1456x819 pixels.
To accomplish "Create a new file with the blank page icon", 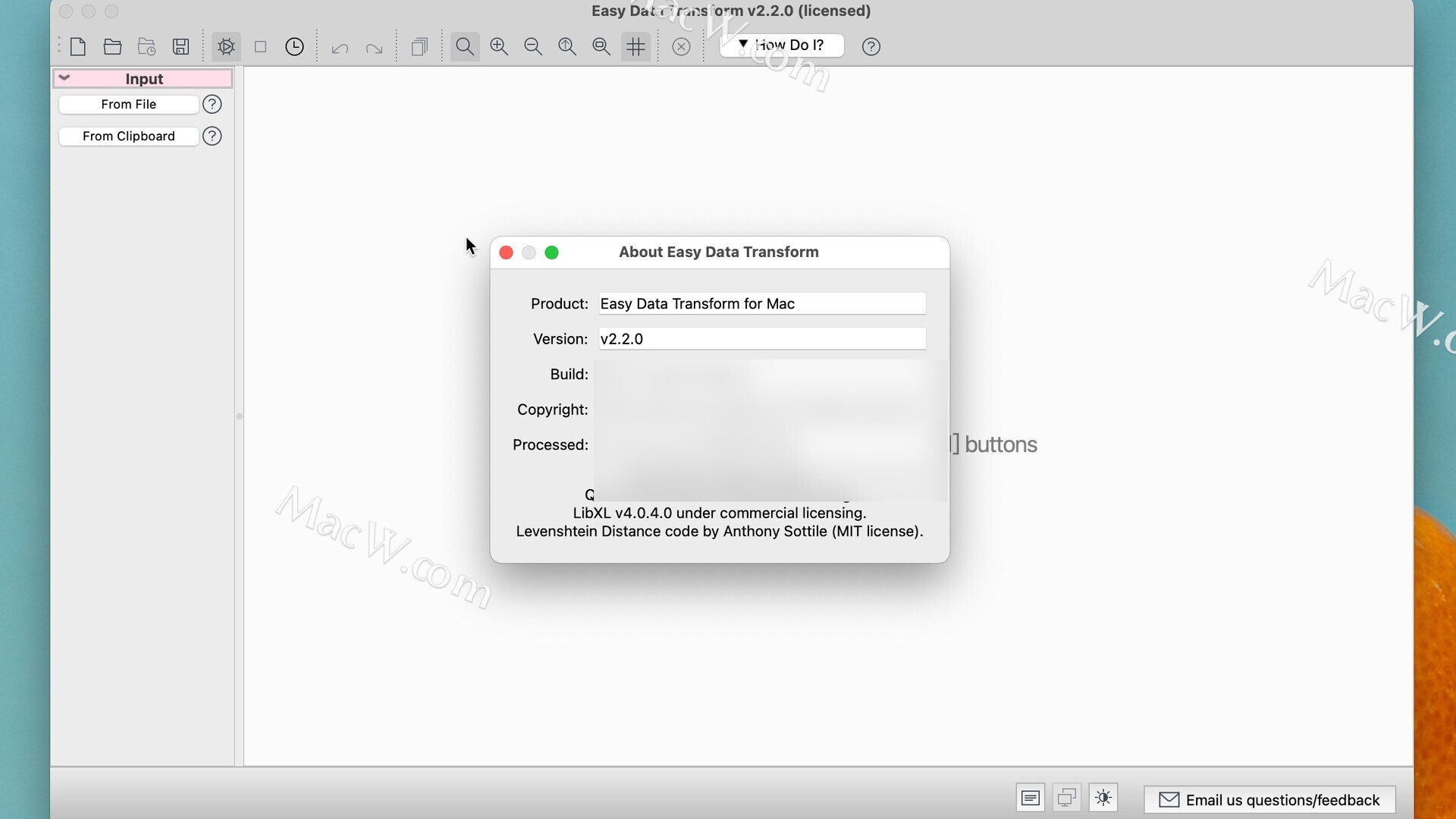I will [x=78, y=47].
